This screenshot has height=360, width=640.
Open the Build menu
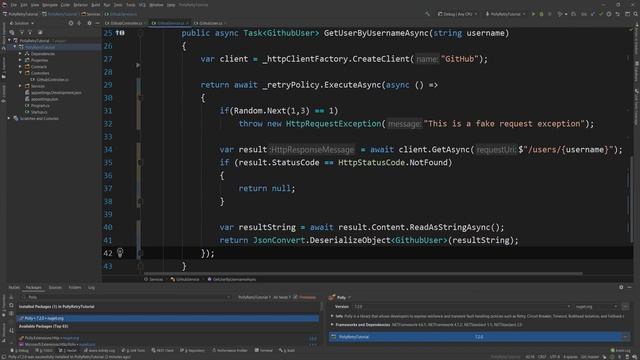pos(96,5)
